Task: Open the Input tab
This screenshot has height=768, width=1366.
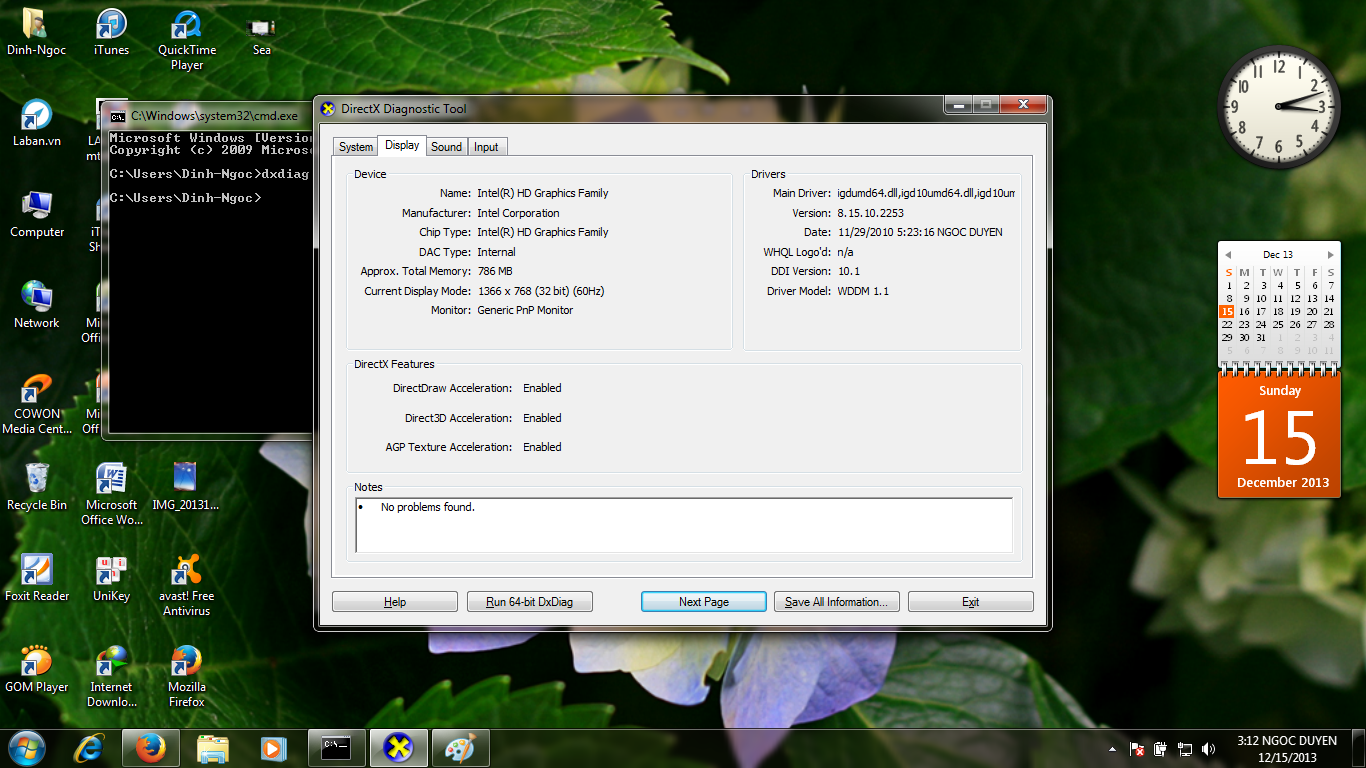Action: (x=486, y=147)
